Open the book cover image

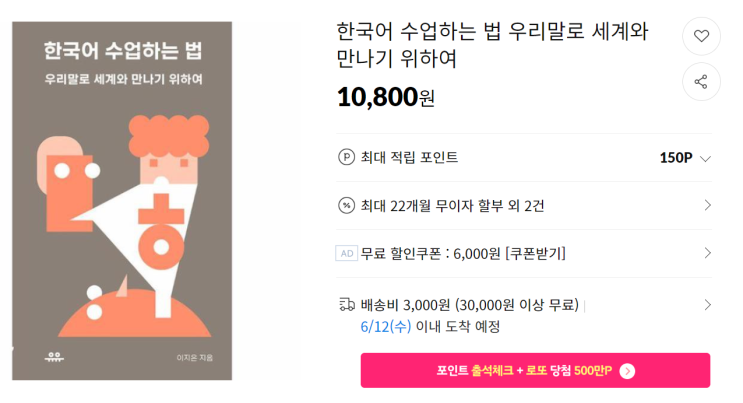123,202
